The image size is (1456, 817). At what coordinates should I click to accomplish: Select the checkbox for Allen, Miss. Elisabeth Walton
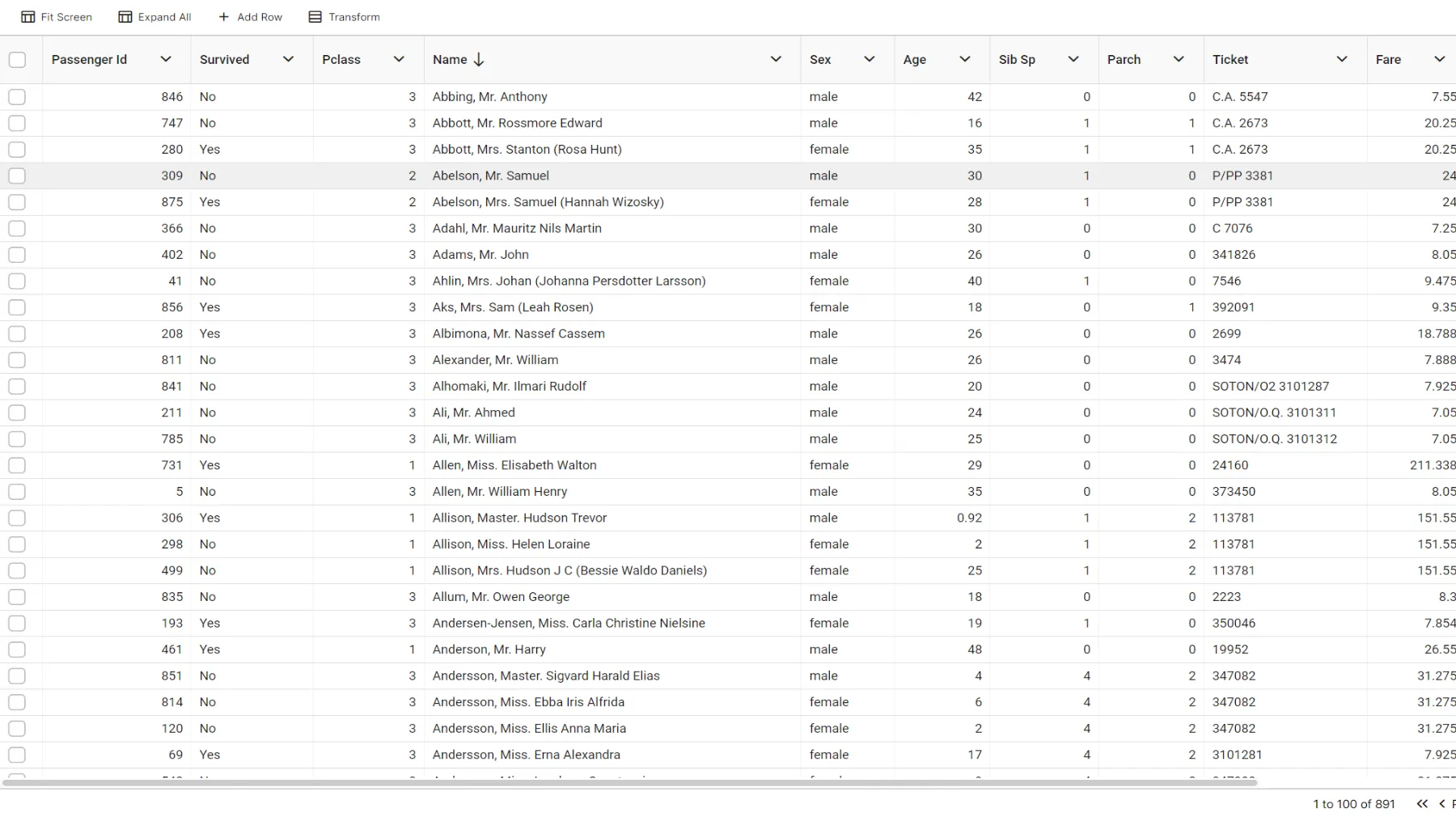click(17, 465)
